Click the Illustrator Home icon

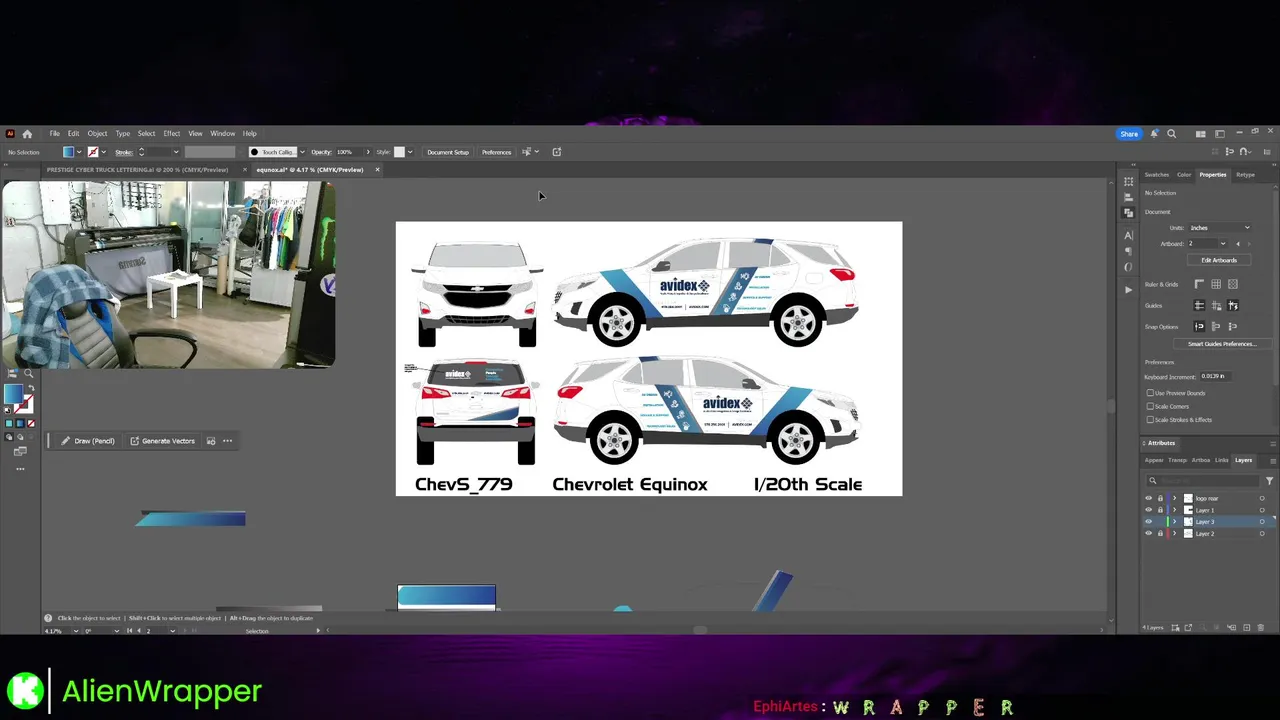27,133
